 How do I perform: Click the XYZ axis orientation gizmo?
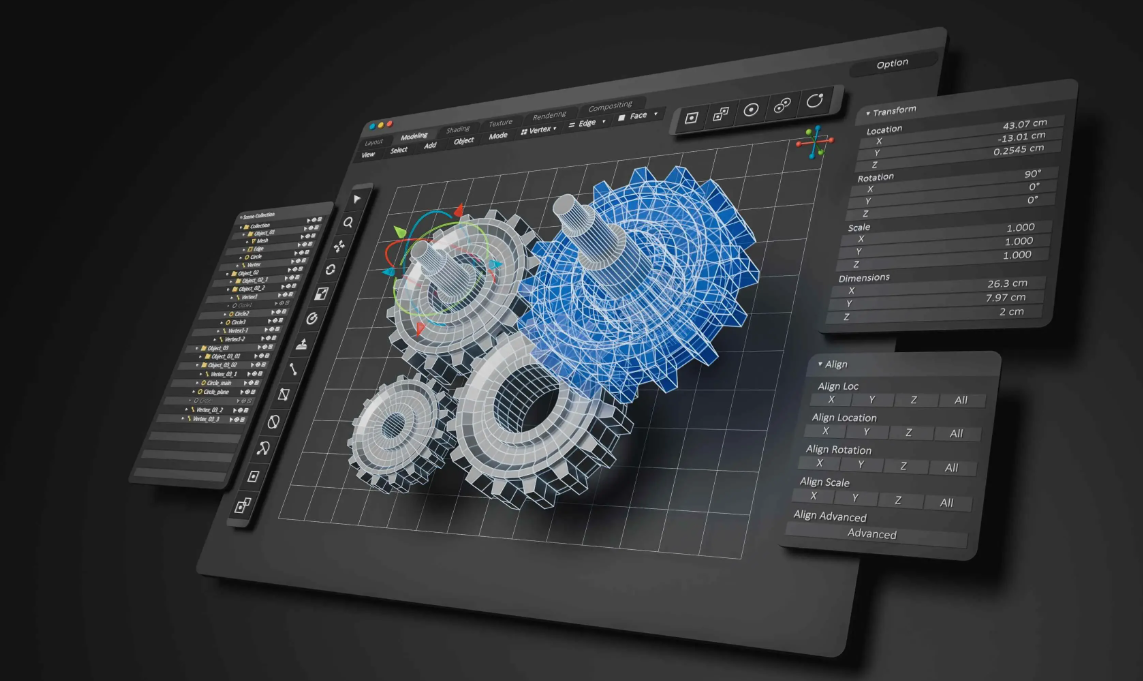(814, 144)
